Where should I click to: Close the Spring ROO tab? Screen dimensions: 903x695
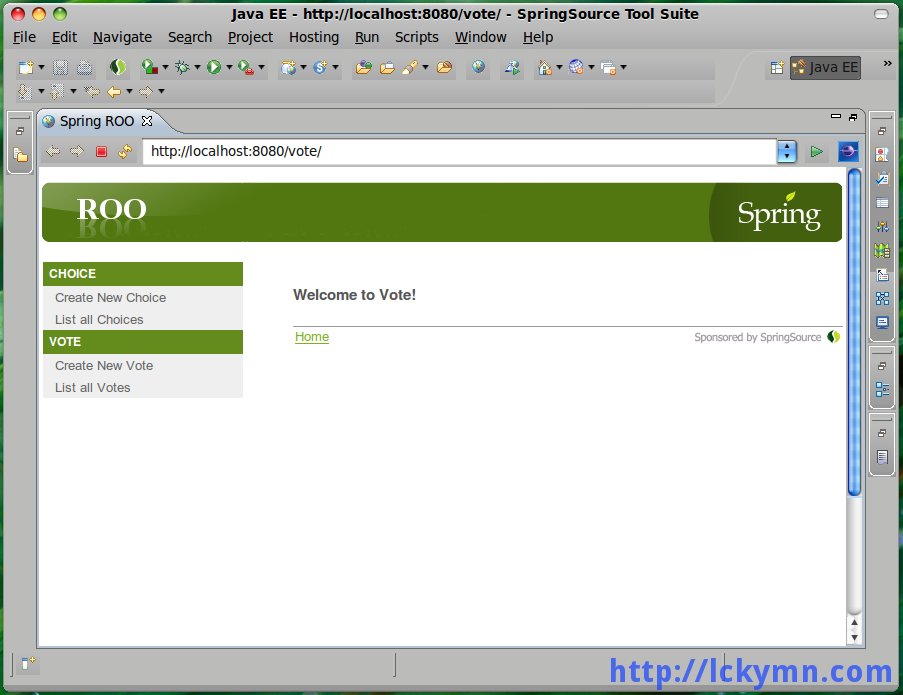tap(147, 121)
